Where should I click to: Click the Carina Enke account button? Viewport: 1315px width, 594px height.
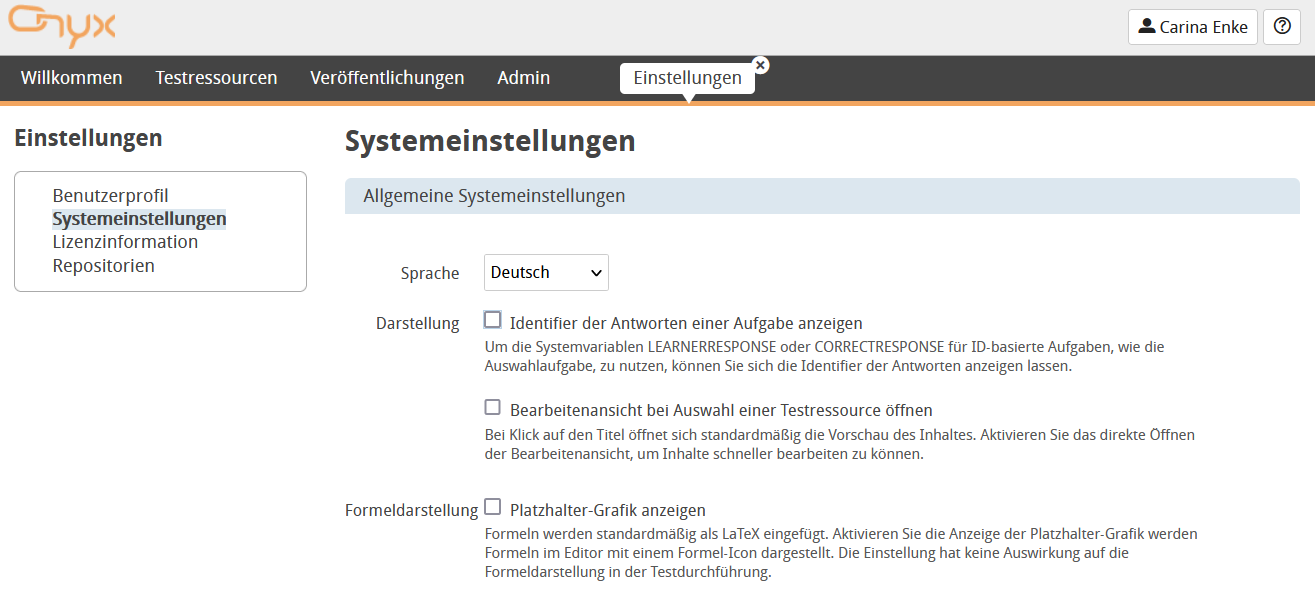pyautogui.click(x=1192, y=27)
